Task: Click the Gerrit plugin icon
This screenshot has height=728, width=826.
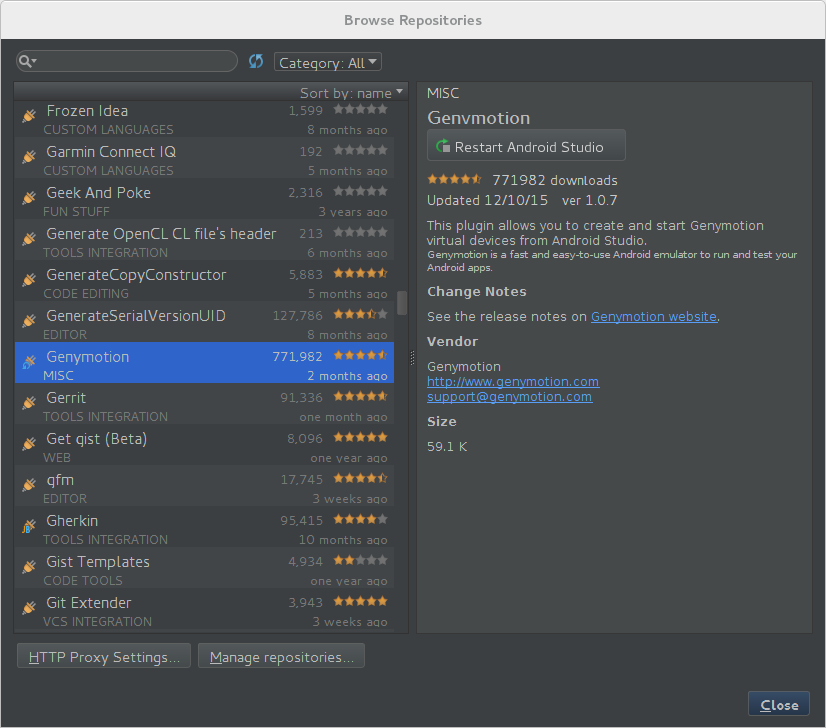Action: click(29, 402)
